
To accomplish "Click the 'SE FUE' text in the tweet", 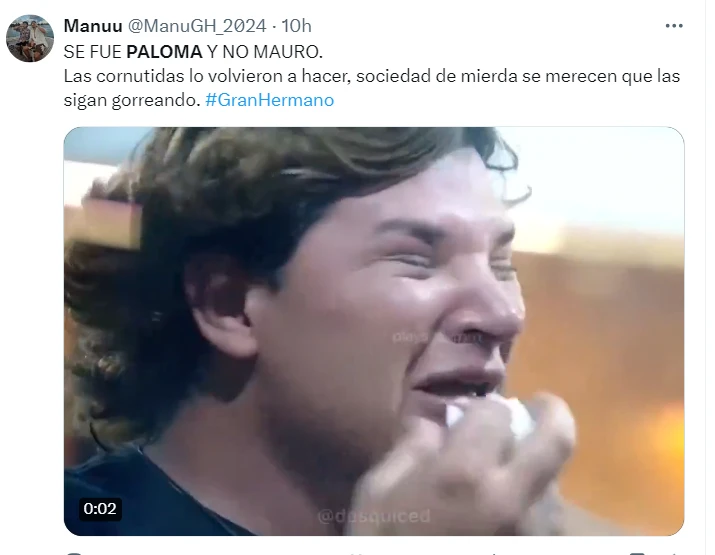I will (93, 52).
